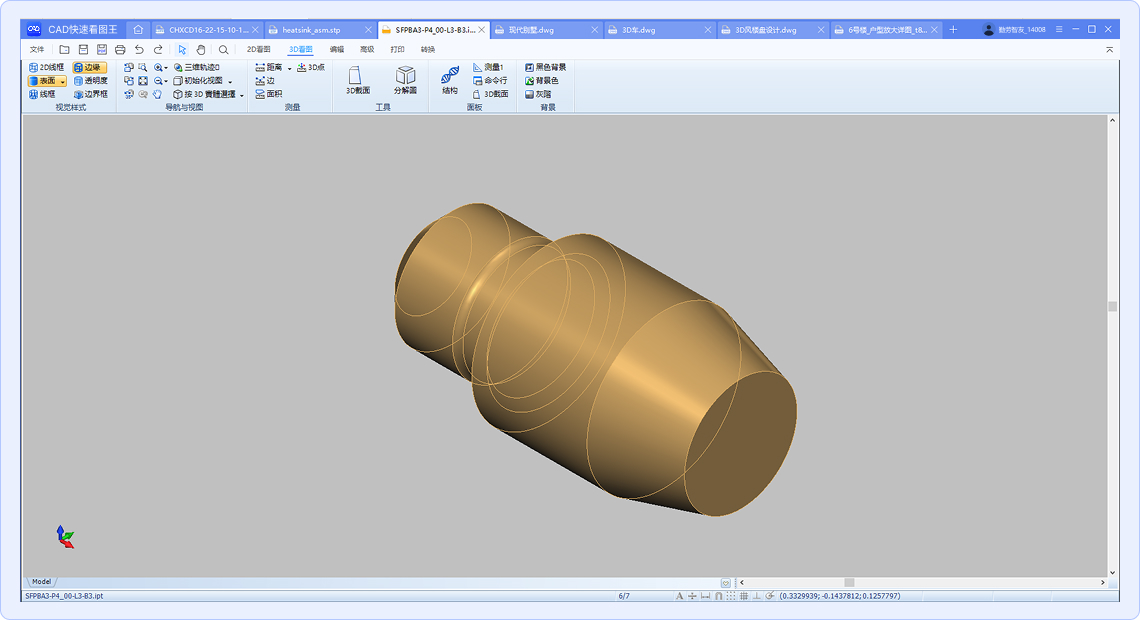Open the 结构 structure panel

(x=450, y=80)
